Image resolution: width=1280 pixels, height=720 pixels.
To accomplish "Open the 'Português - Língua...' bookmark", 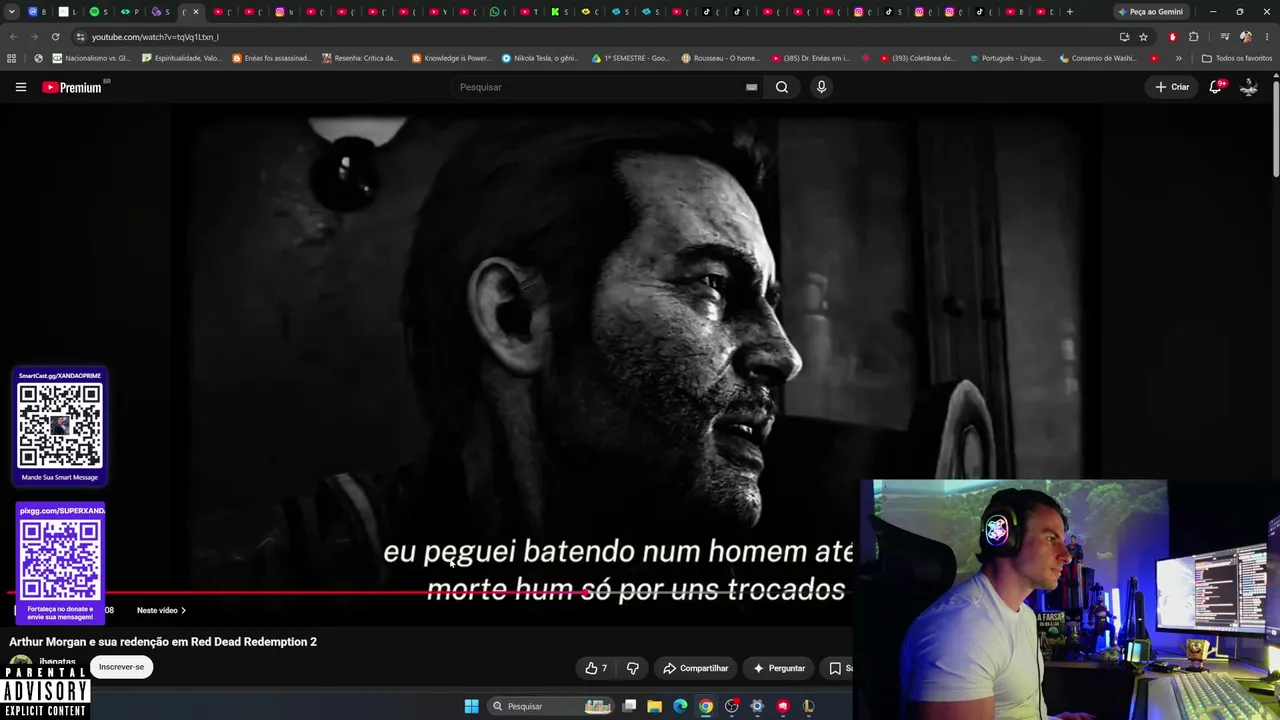I will tap(1008, 58).
